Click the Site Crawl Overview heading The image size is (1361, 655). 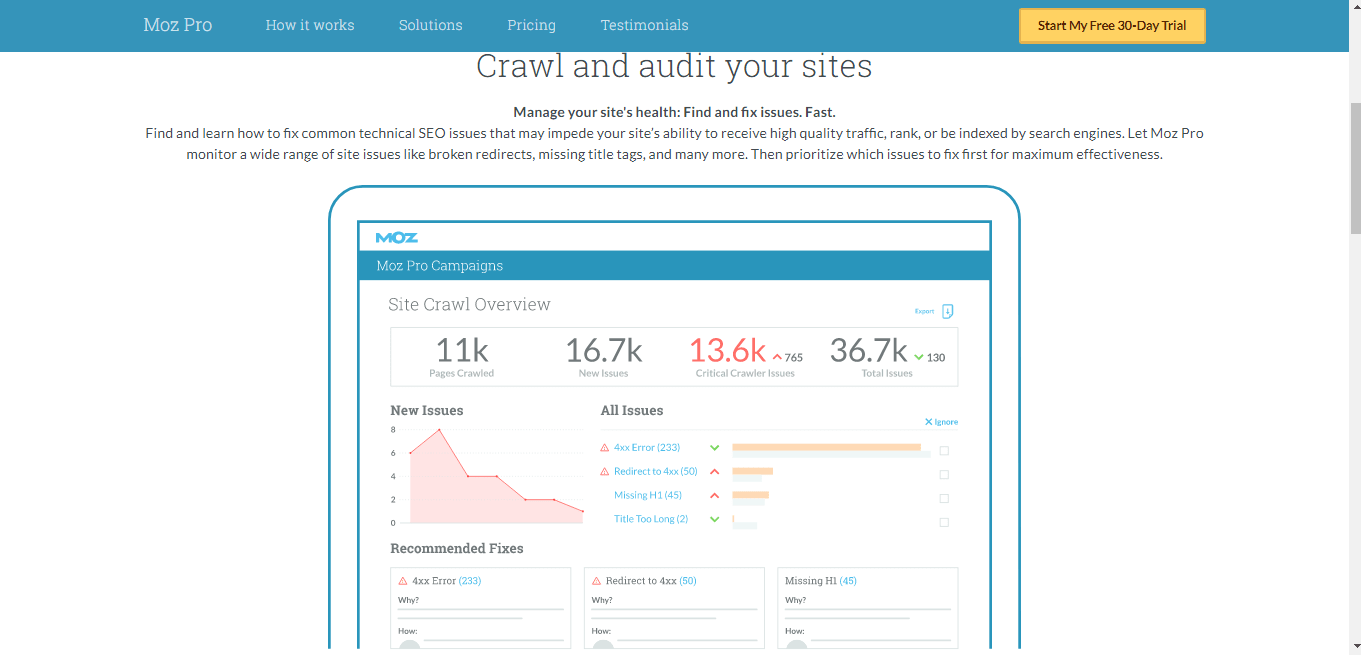(x=470, y=305)
